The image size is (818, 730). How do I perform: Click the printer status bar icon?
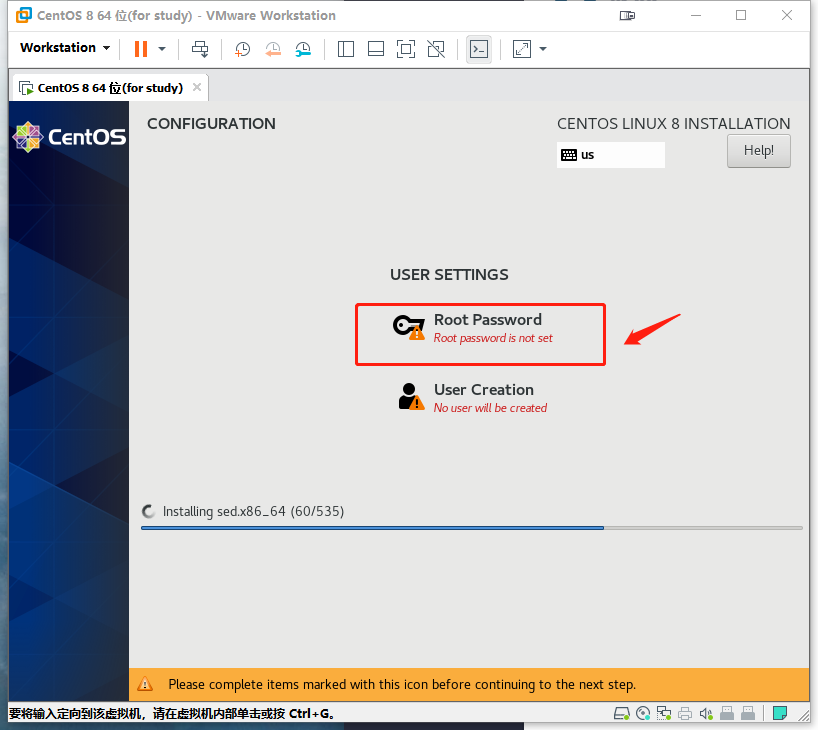coord(685,713)
